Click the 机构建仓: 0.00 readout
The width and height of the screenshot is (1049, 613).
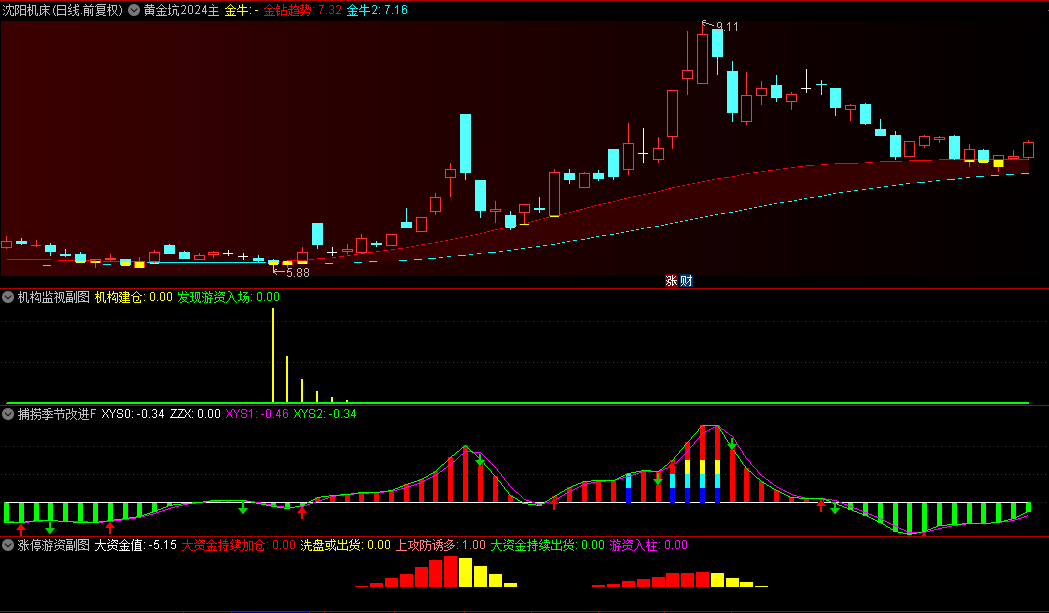pos(134,297)
